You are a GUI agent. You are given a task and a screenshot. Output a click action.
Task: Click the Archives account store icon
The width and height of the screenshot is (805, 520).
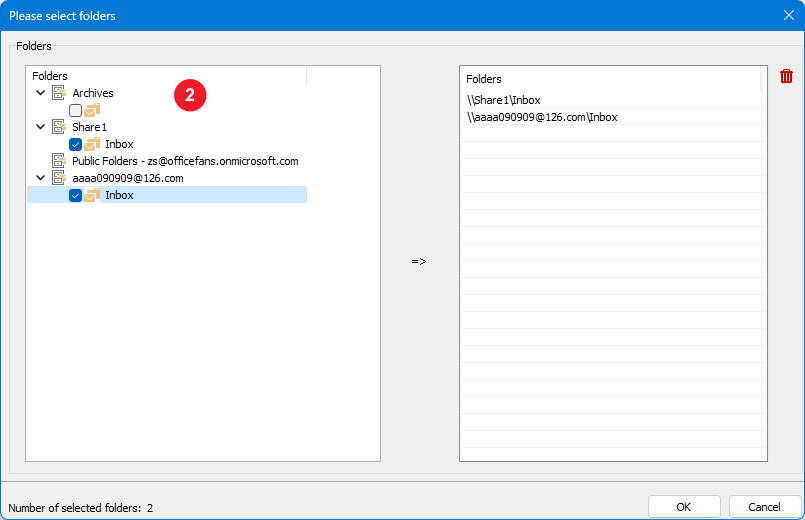tap(59, 93)
